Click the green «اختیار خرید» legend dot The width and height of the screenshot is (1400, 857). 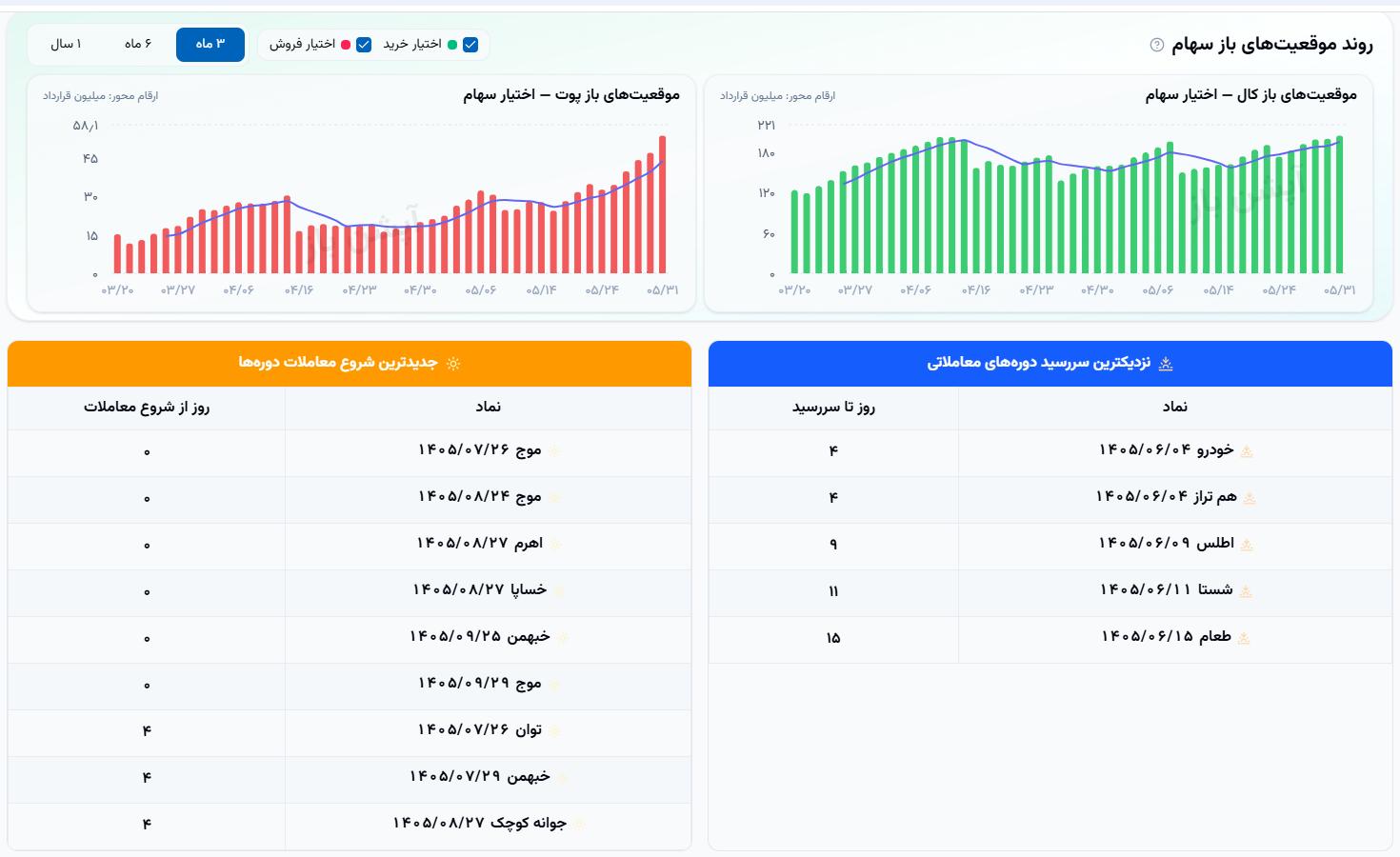point(452,45)
